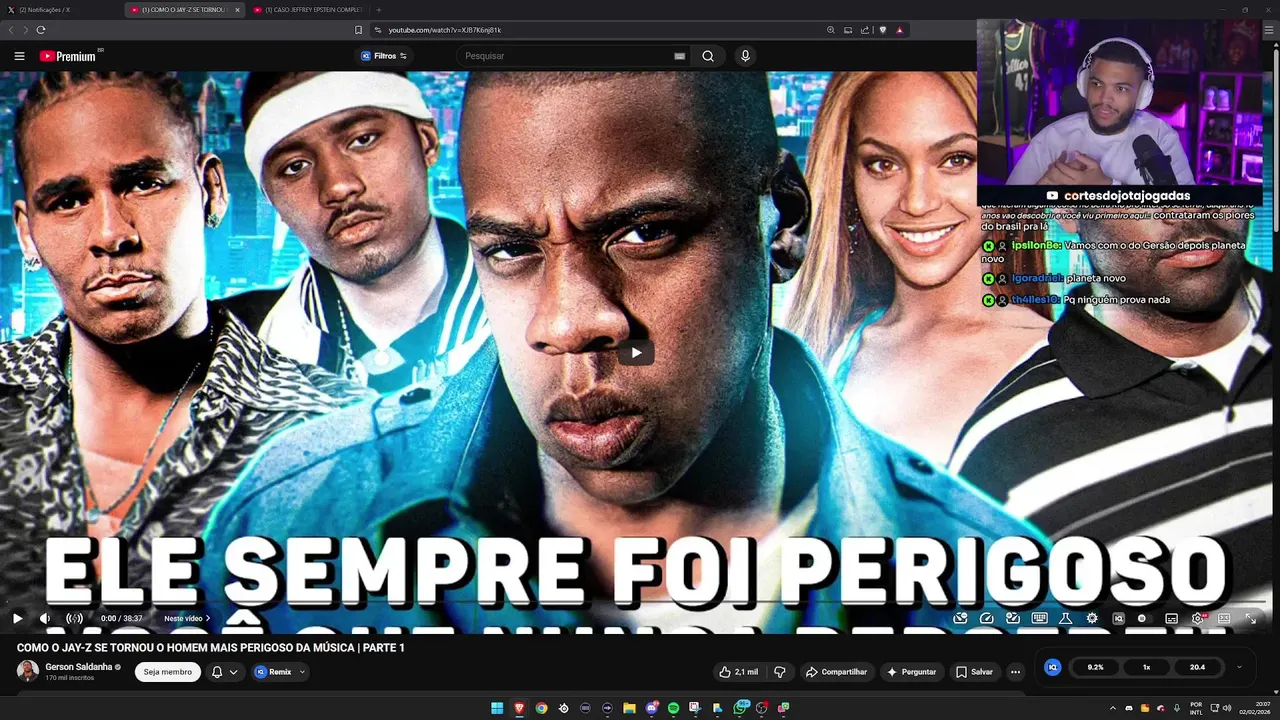Open the Filtros extension button
Screen dimensions: 1280x720
point(384,56)
